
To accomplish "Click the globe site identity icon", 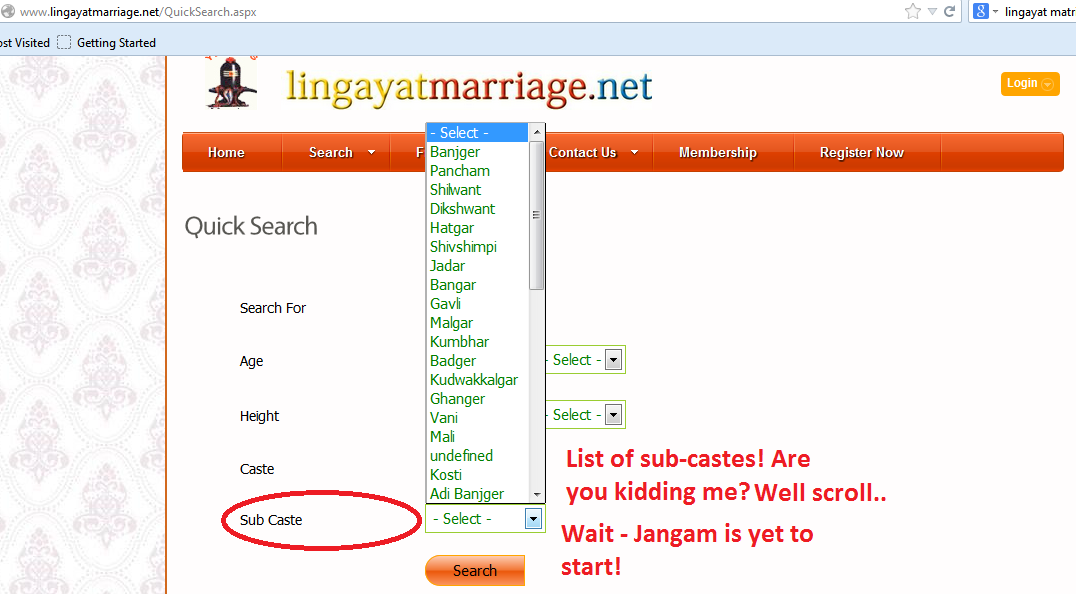I will click(7, 12).
